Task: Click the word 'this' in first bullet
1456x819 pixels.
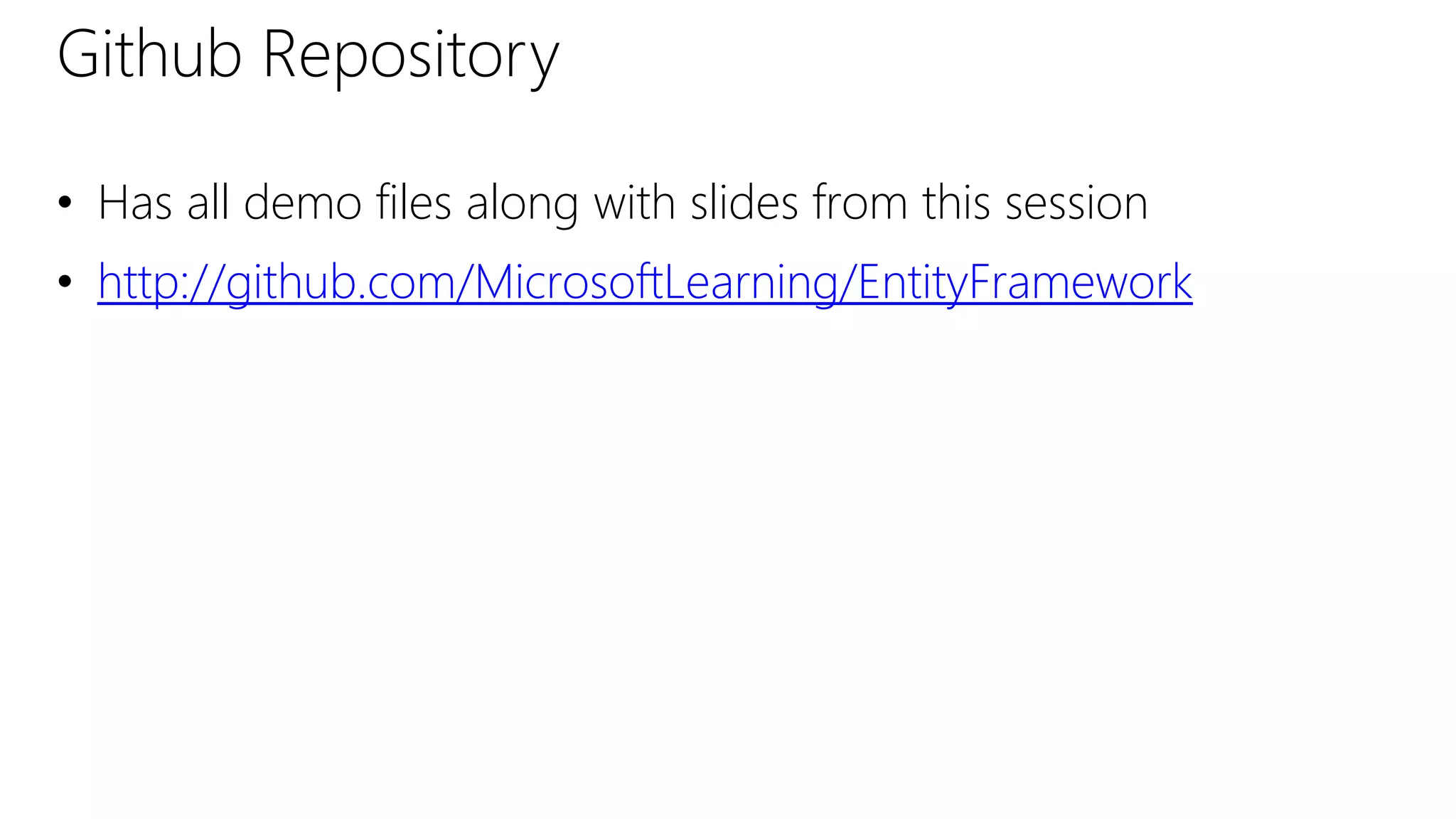Action: coord(956,202)
